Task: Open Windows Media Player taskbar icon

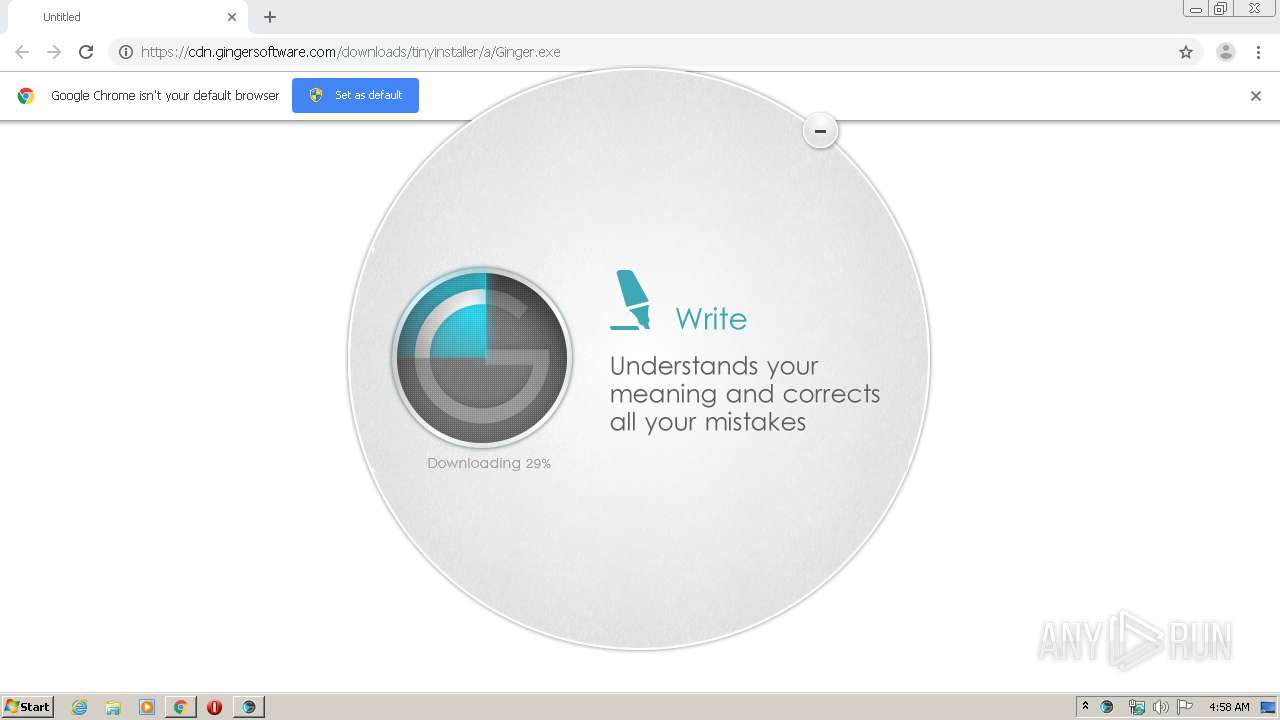Action: (x=147, y=707)
